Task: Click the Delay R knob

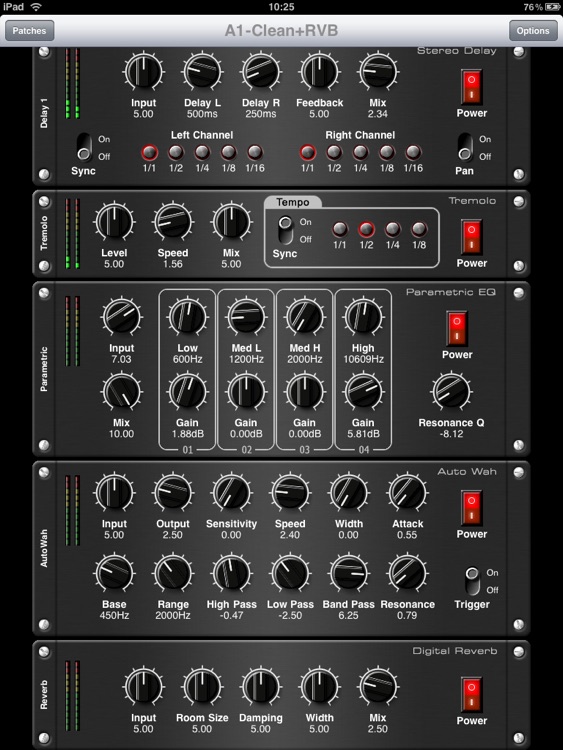Action: tap(261, 72)
